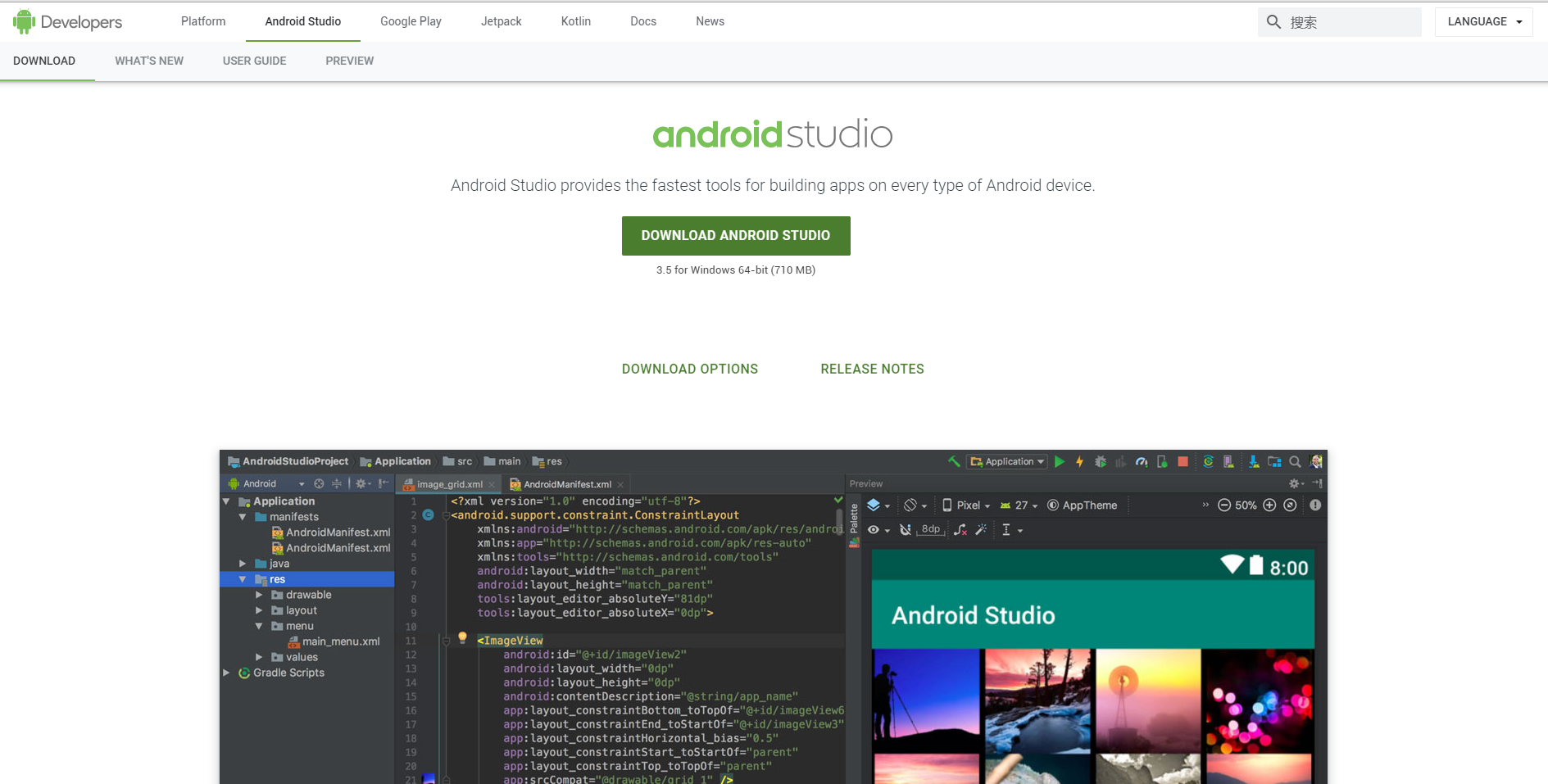
Task: Click the user avatar in the IDE toolbar
Action: pyautogui.click(x=1316, y=461)
